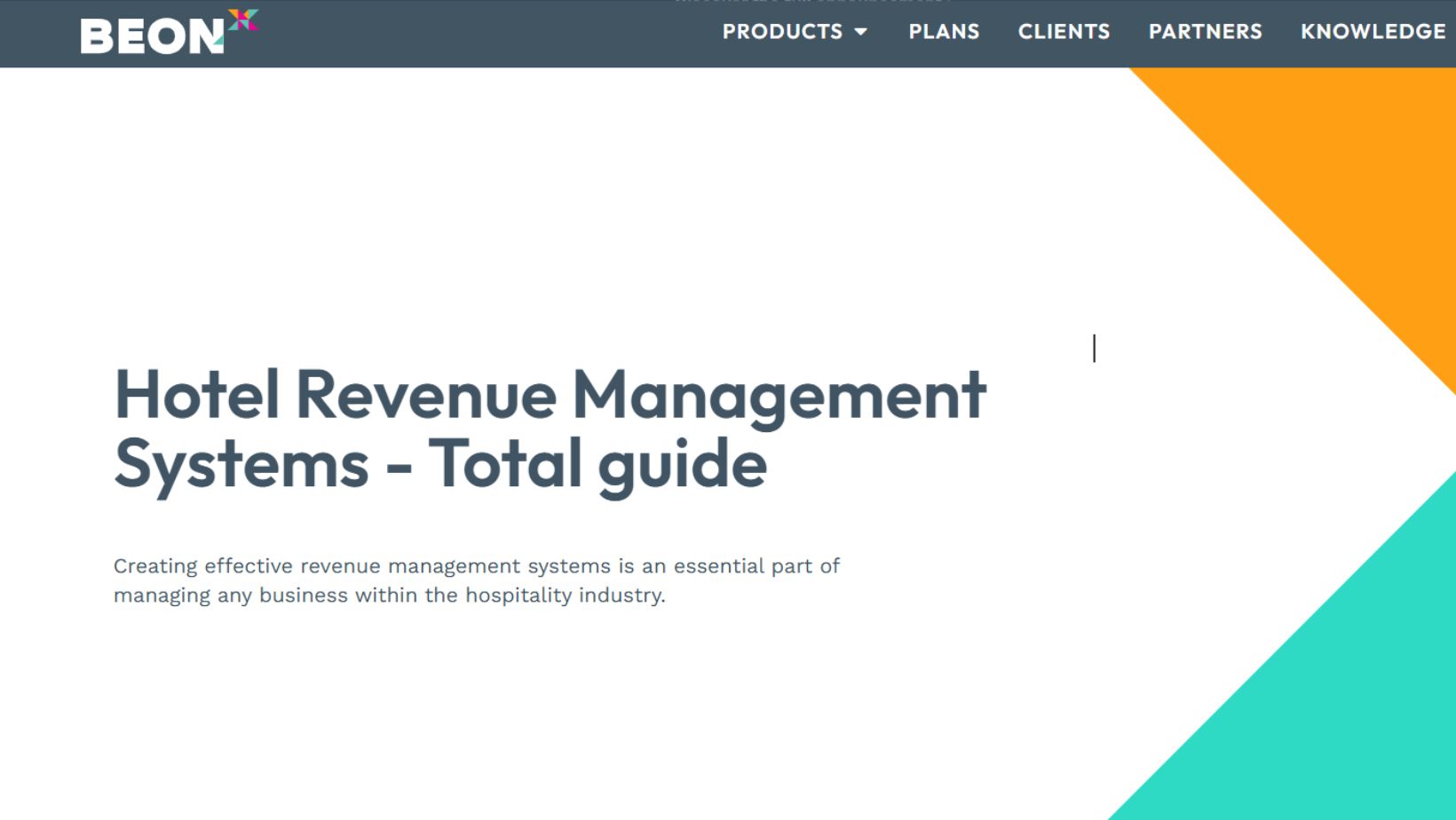Click "Management" in the main heading
The height and width of the screenshot is (820, 1456).
click(x=779, y=395)
